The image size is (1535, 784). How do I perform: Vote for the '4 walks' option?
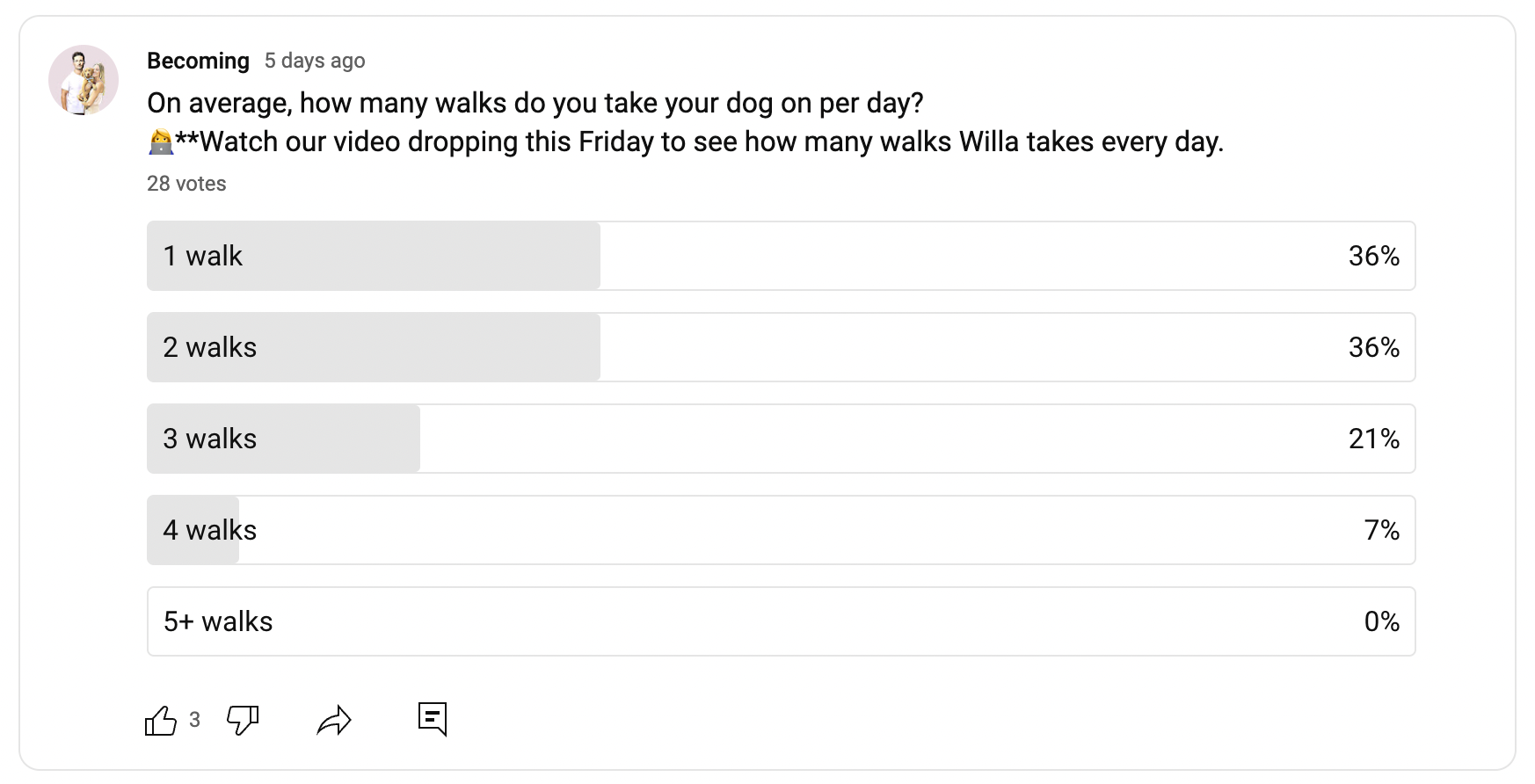(x=781, y=530)
